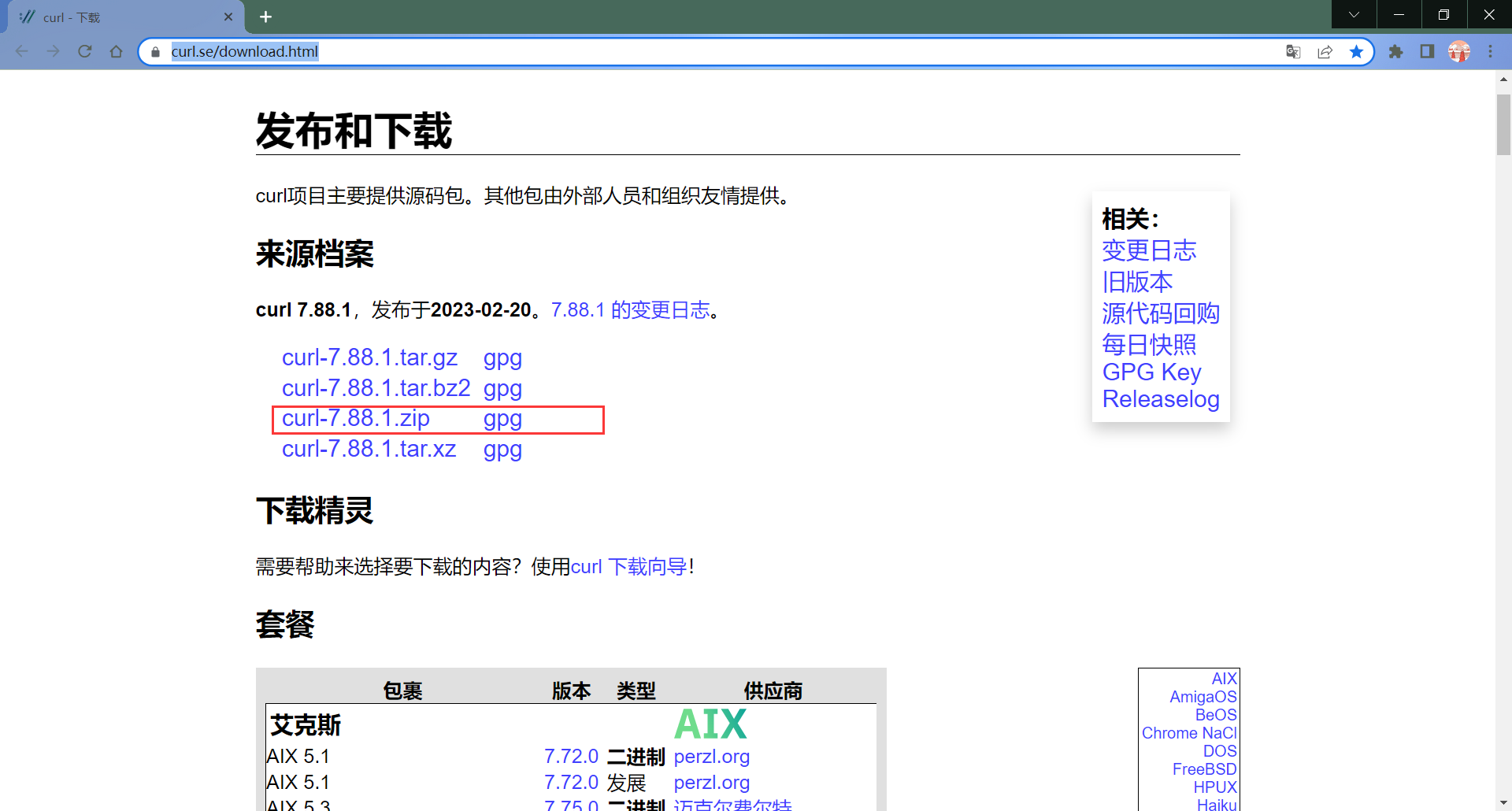Open 旧版本 link
The width and height of the screenshot is (1512, 811).
[1137, 282]
